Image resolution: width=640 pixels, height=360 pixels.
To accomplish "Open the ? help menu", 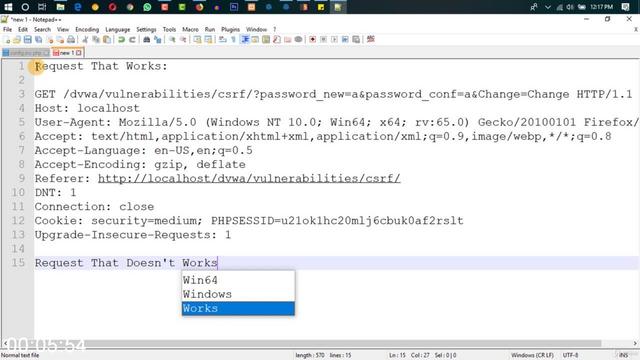I will (x=275, y=29).
